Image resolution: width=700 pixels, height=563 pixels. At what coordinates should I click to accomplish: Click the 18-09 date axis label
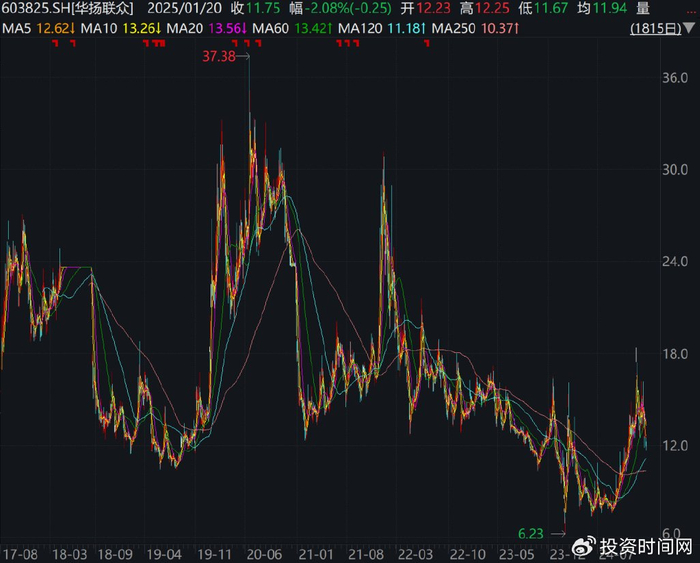115,555
